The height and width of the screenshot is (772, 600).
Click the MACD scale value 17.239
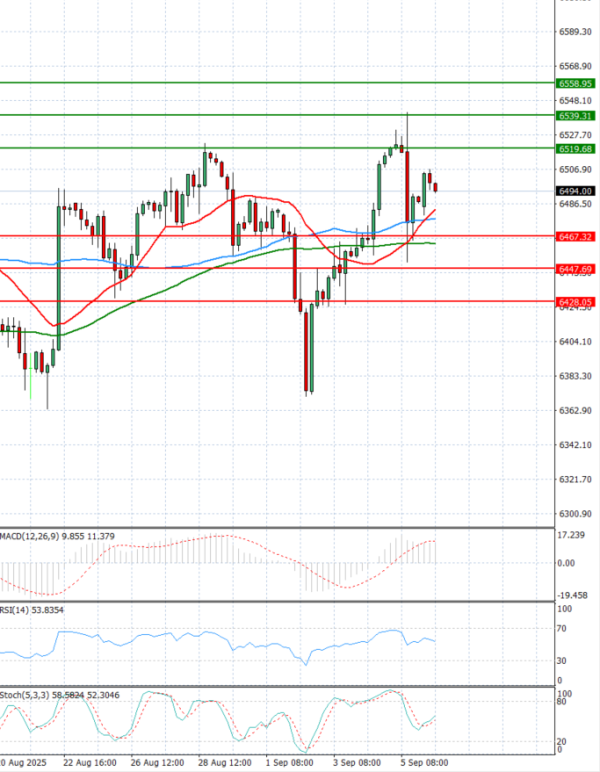571,535
